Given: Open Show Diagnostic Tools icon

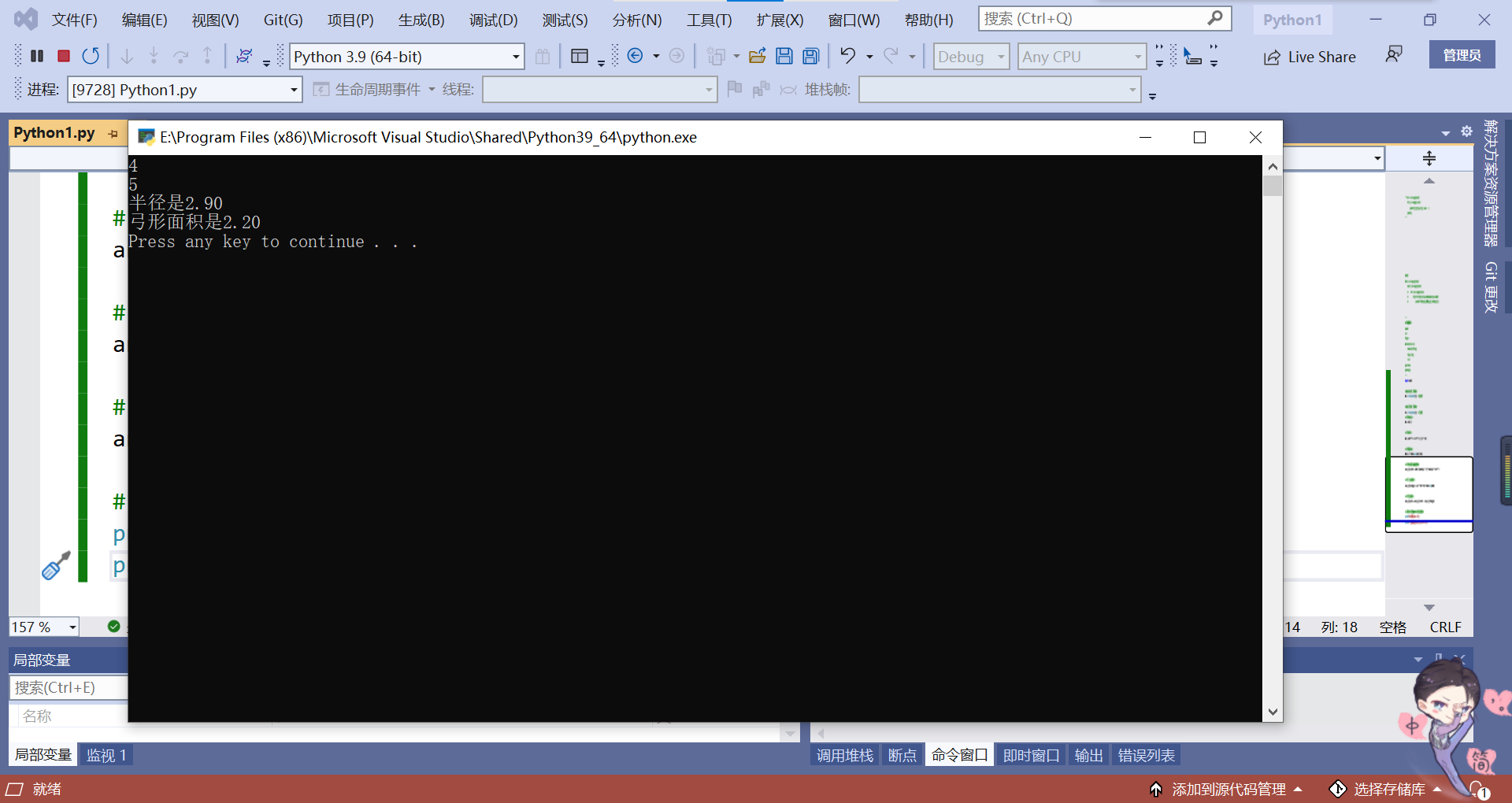Looking at the screenshot, I should click(580, 55).
